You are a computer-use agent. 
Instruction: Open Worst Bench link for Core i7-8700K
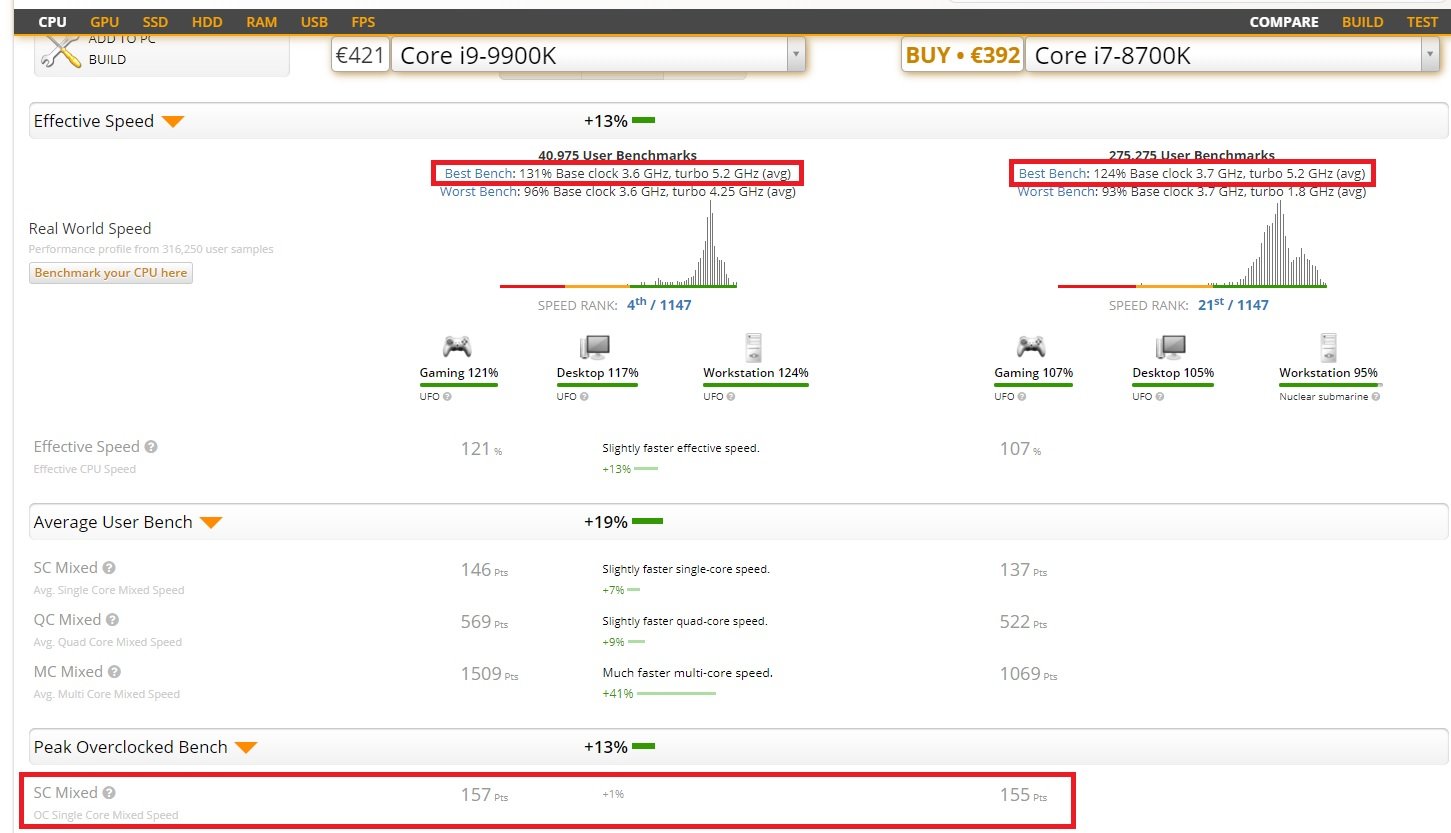pos(1051,191)
